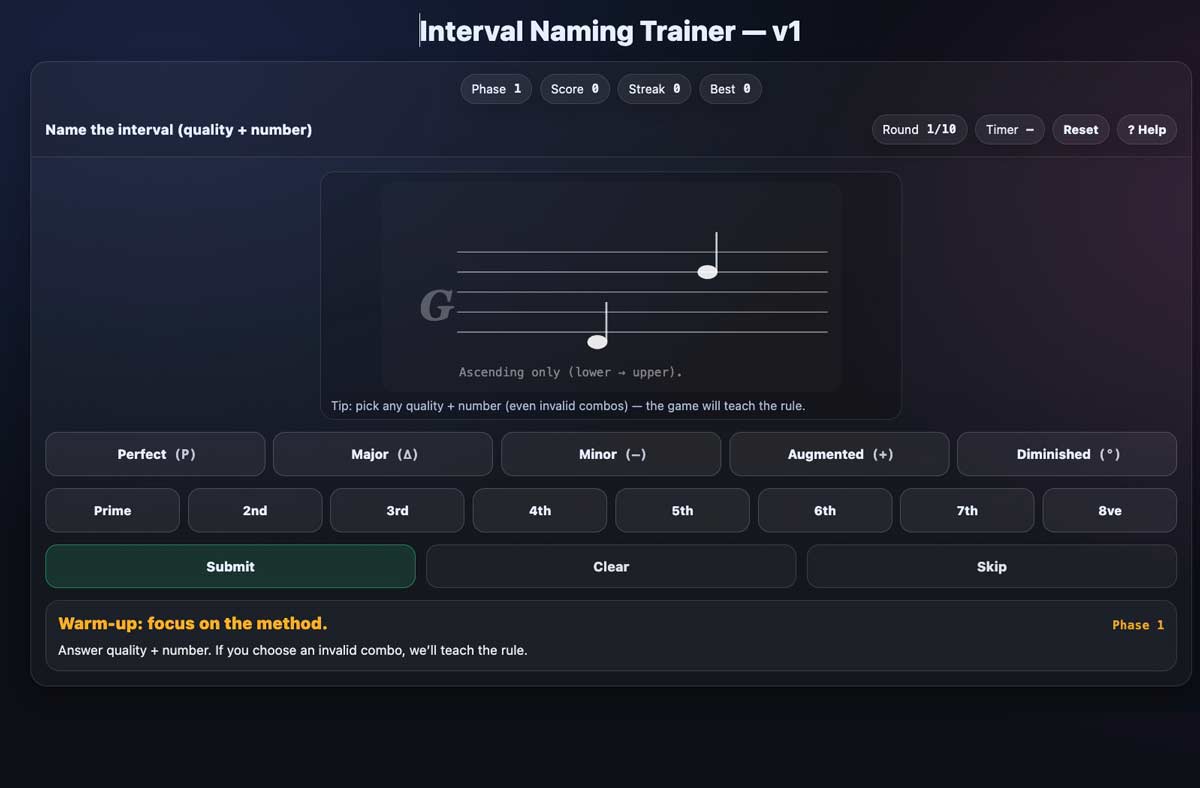Click the Streak counter badge
1200x788 pixels.
coord(654,89)
